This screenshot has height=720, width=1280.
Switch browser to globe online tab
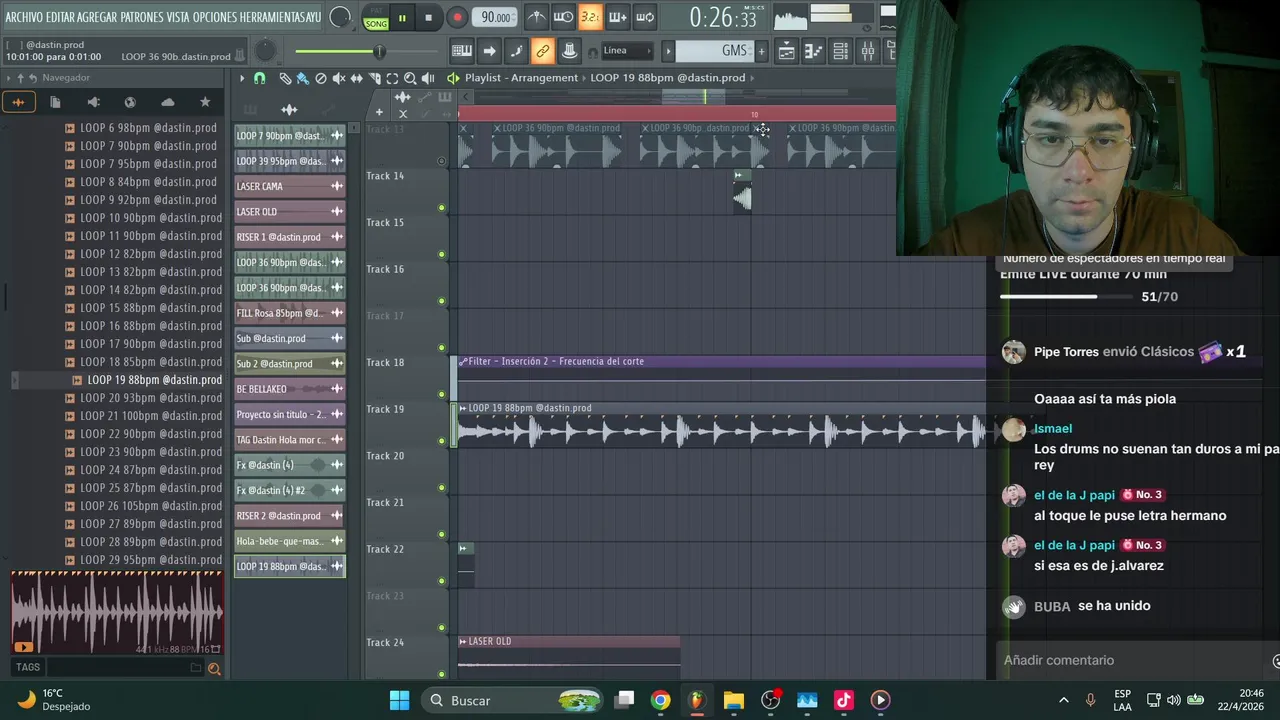[x=130, y=102]
